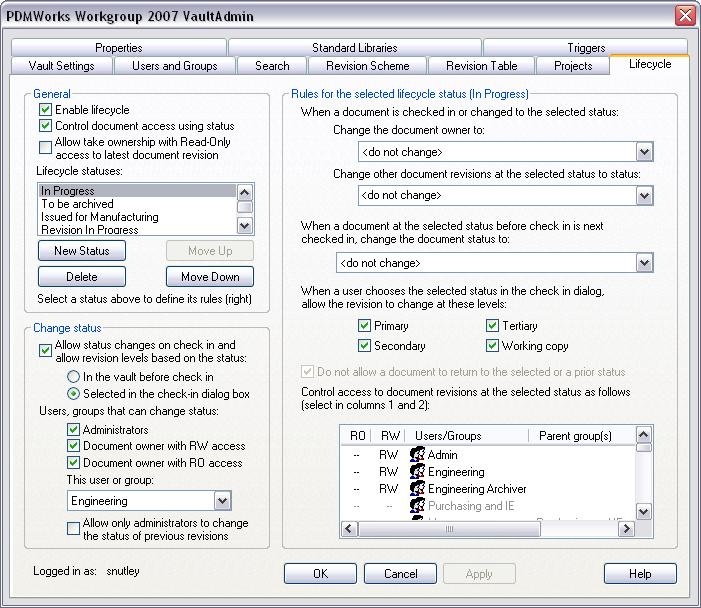Enable Allow take ownership with Read-Only access
Screen dimensions: 701x608
coord(45,148)
